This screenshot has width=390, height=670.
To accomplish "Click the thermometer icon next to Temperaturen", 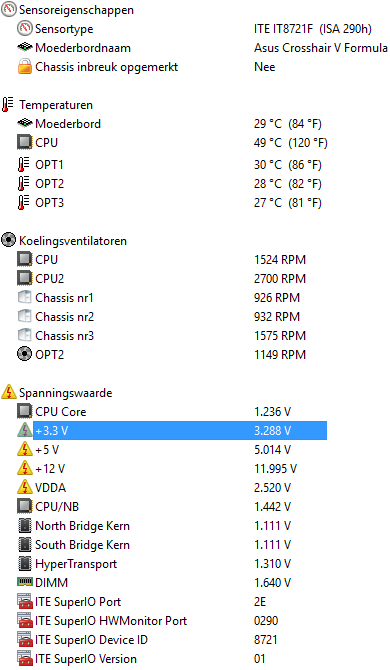I will pyautogui.click(x=8, y=105).
